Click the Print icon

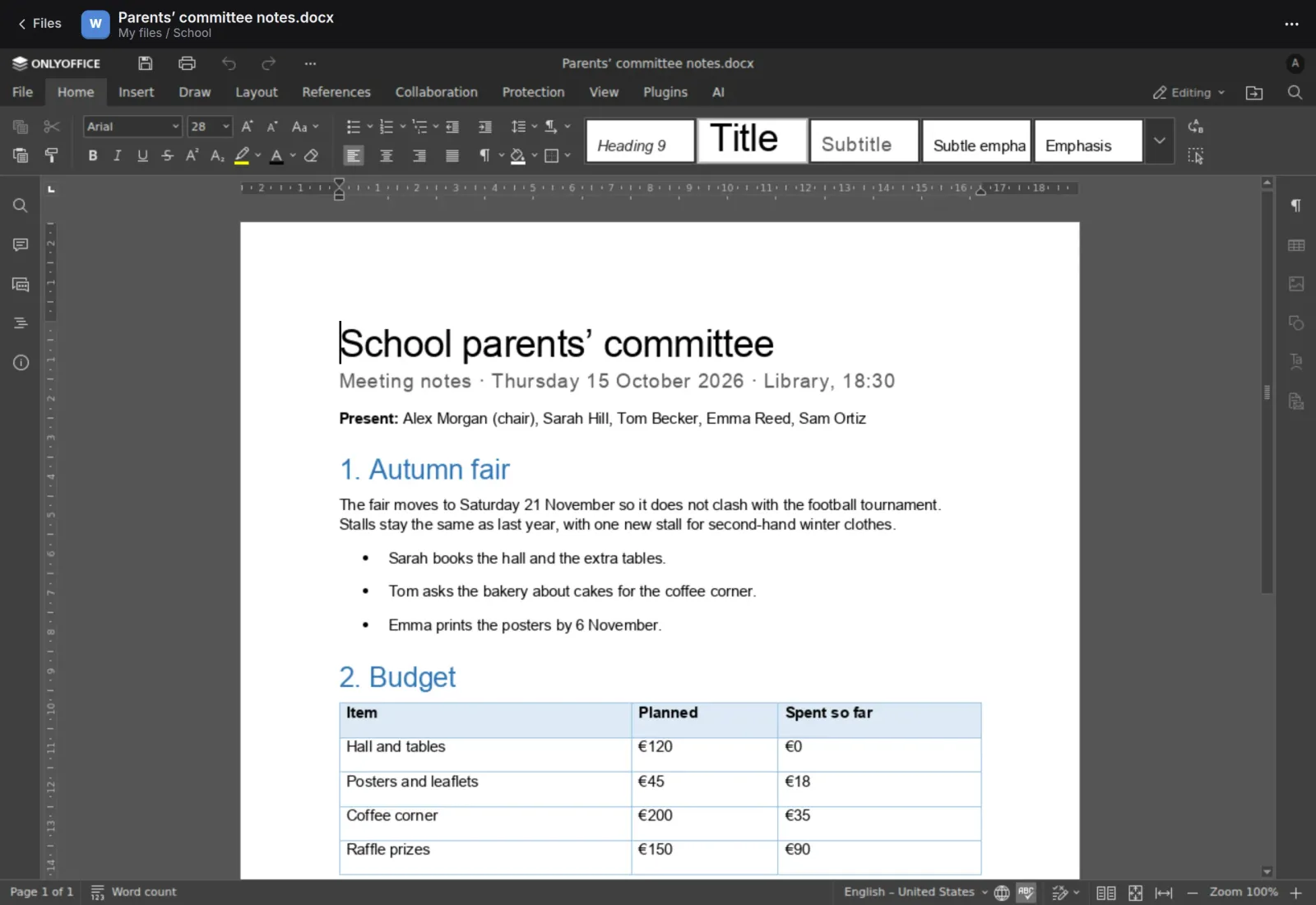click(x=188, y=63)
